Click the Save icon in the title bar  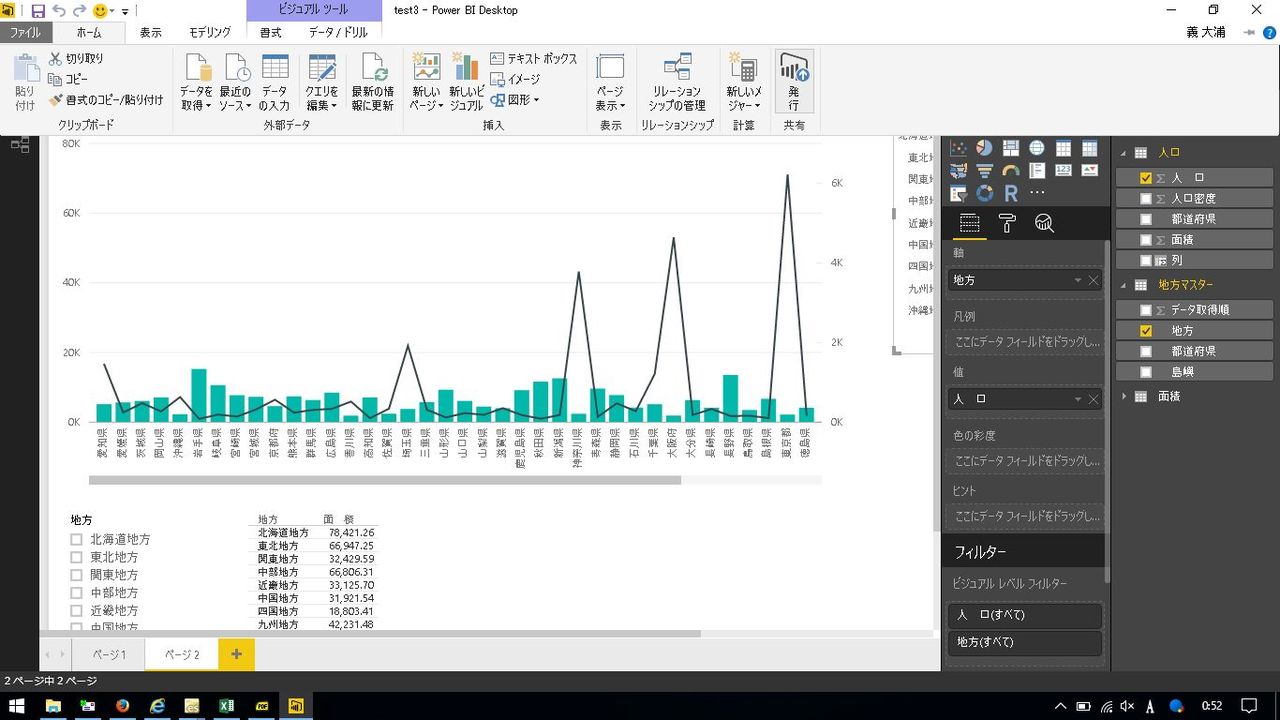click(38, 11)
